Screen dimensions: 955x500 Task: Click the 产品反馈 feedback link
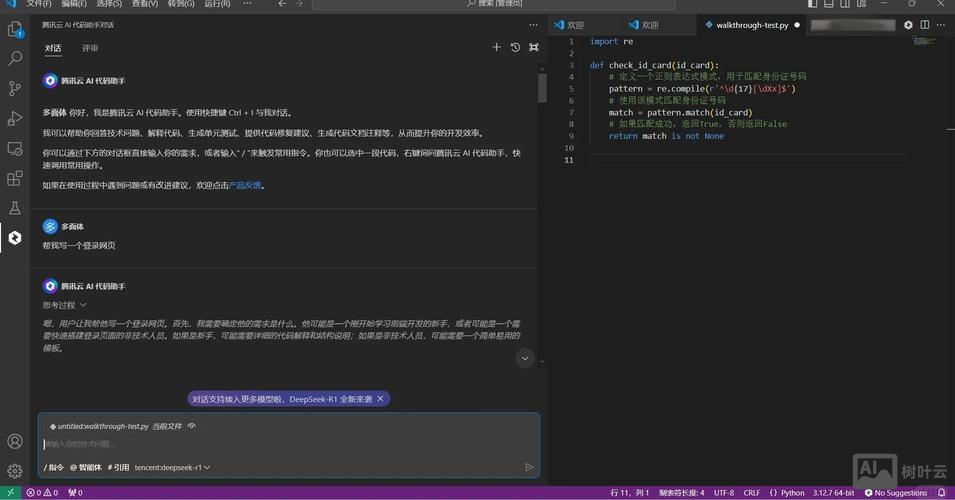click(x=245, y=185)
